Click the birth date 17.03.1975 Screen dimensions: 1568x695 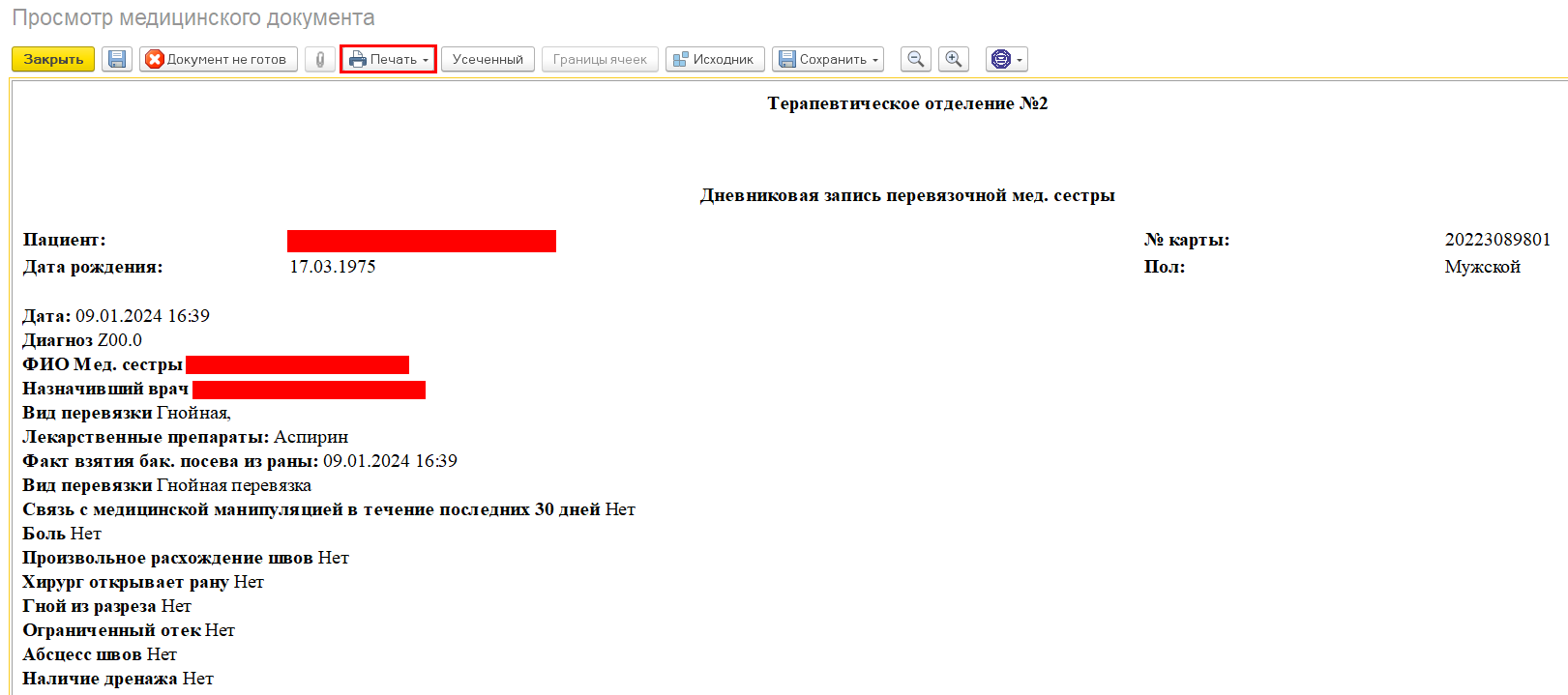coord(333,267)
